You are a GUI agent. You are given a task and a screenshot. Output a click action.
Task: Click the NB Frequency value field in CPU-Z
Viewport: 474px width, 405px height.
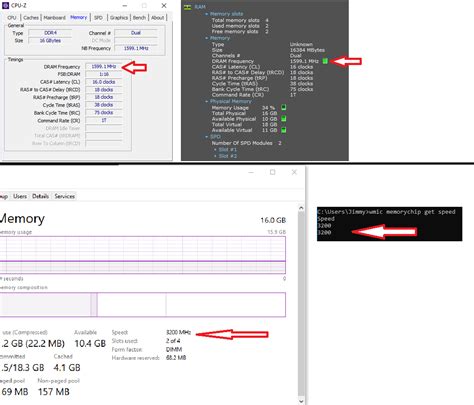click(x=136, y=48)
